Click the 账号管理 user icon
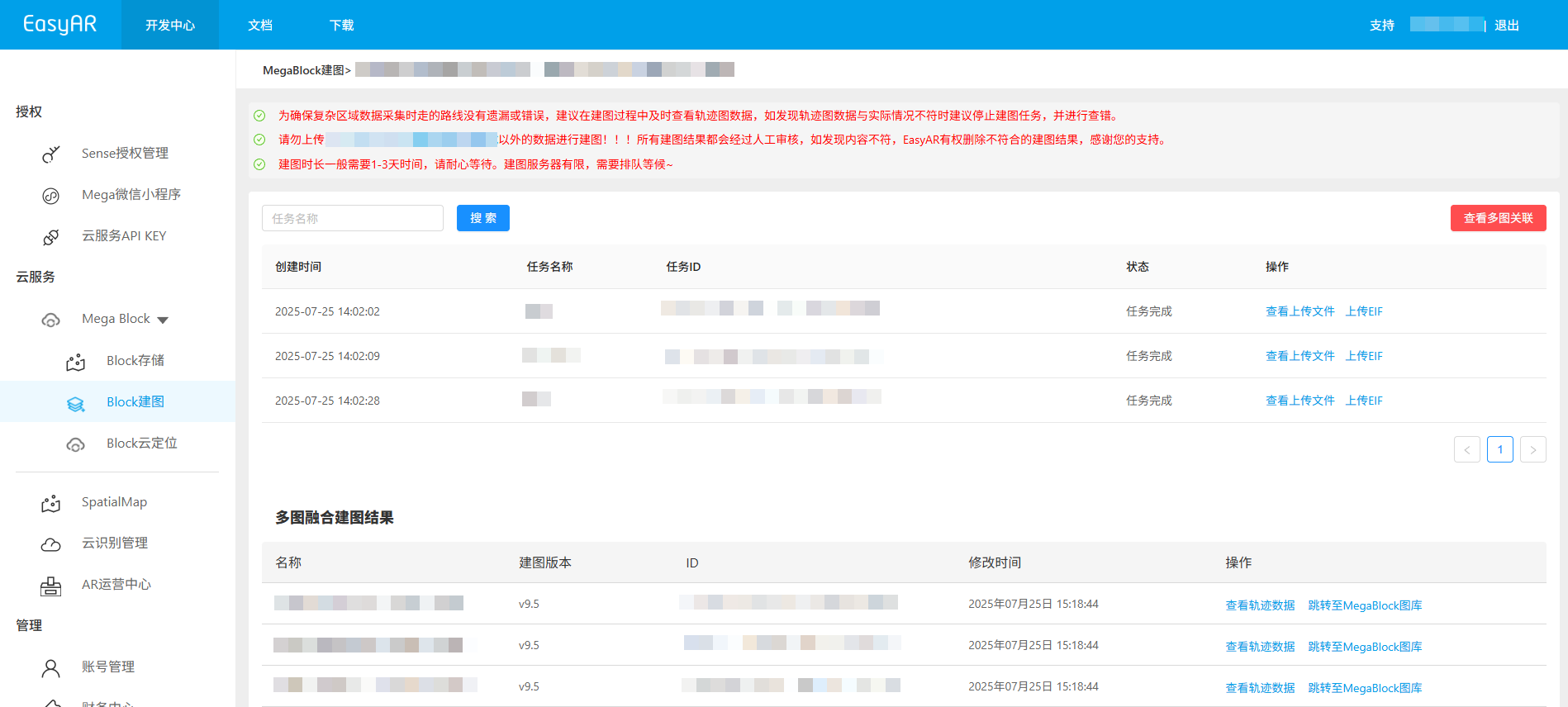The height and width of the screenshot is (707, 1568). tap(51, 667)
